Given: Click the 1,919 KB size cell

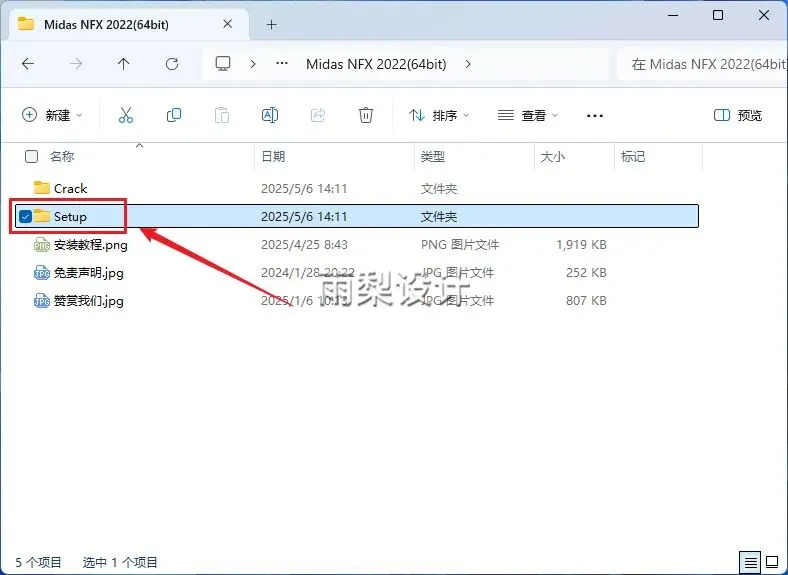Looking at the screenshot, I should [x=581, y=245].
